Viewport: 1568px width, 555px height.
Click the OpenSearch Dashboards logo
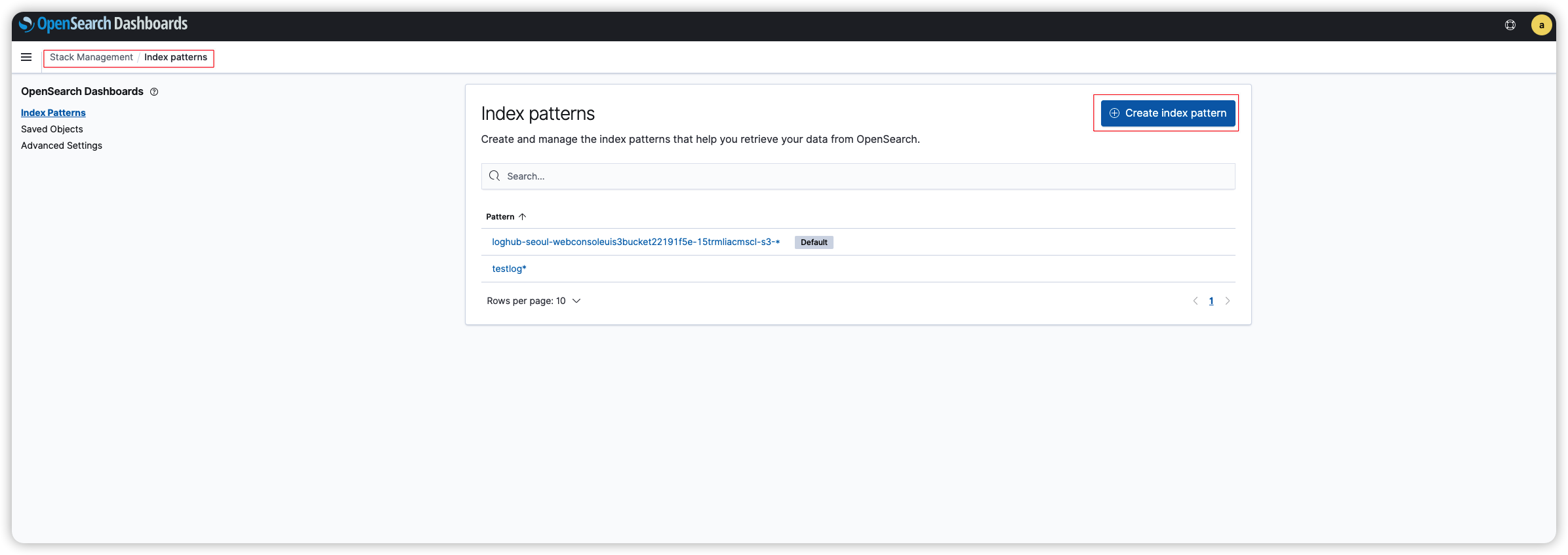(x=103, y=24)
